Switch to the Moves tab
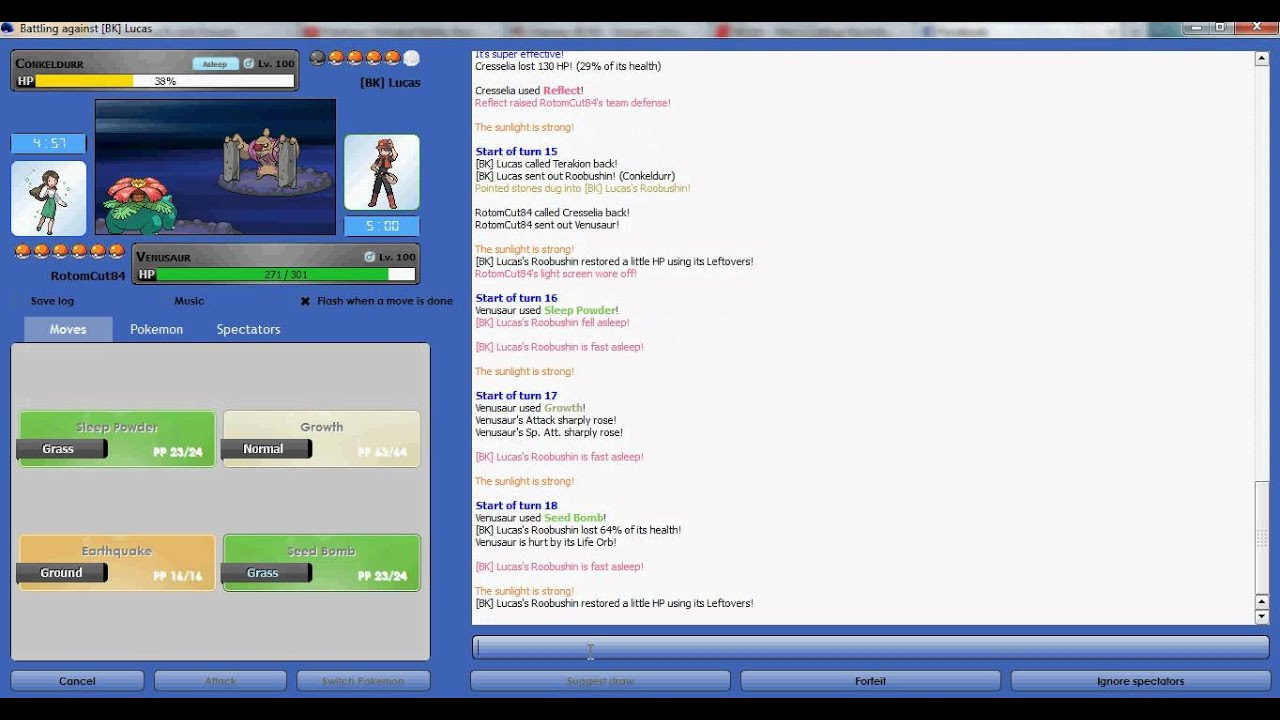The height and width of the screenshot is (720, 1280). click(68, 329)
